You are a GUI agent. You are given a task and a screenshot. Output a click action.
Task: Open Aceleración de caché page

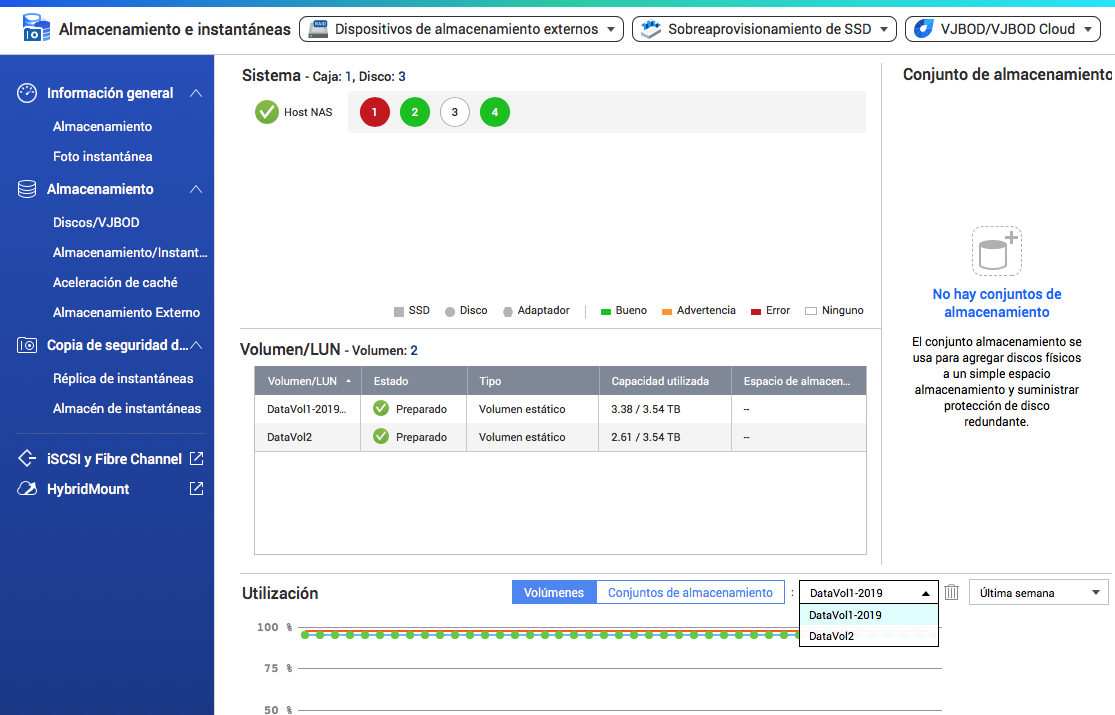click(115, 282)
